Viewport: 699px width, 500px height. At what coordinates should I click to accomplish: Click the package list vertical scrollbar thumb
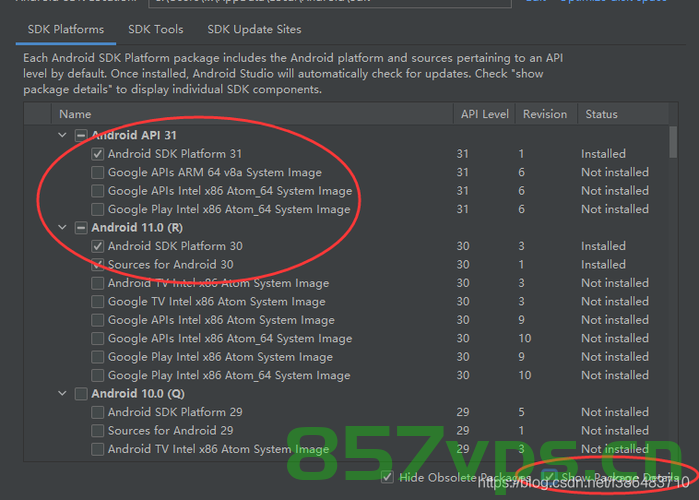(x=673, y=142)
